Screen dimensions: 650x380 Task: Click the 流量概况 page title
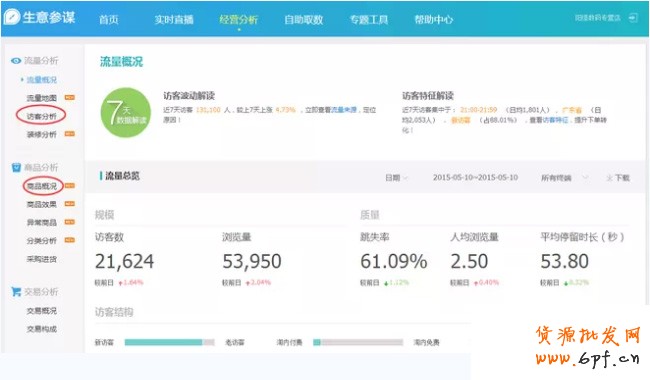121,62
